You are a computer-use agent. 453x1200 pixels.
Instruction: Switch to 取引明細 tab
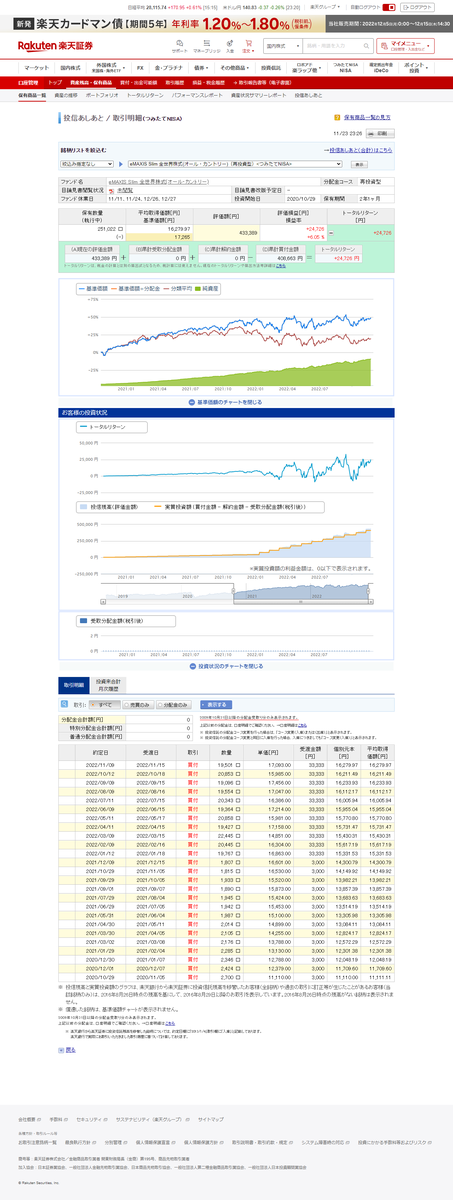(x=75, y=685)
